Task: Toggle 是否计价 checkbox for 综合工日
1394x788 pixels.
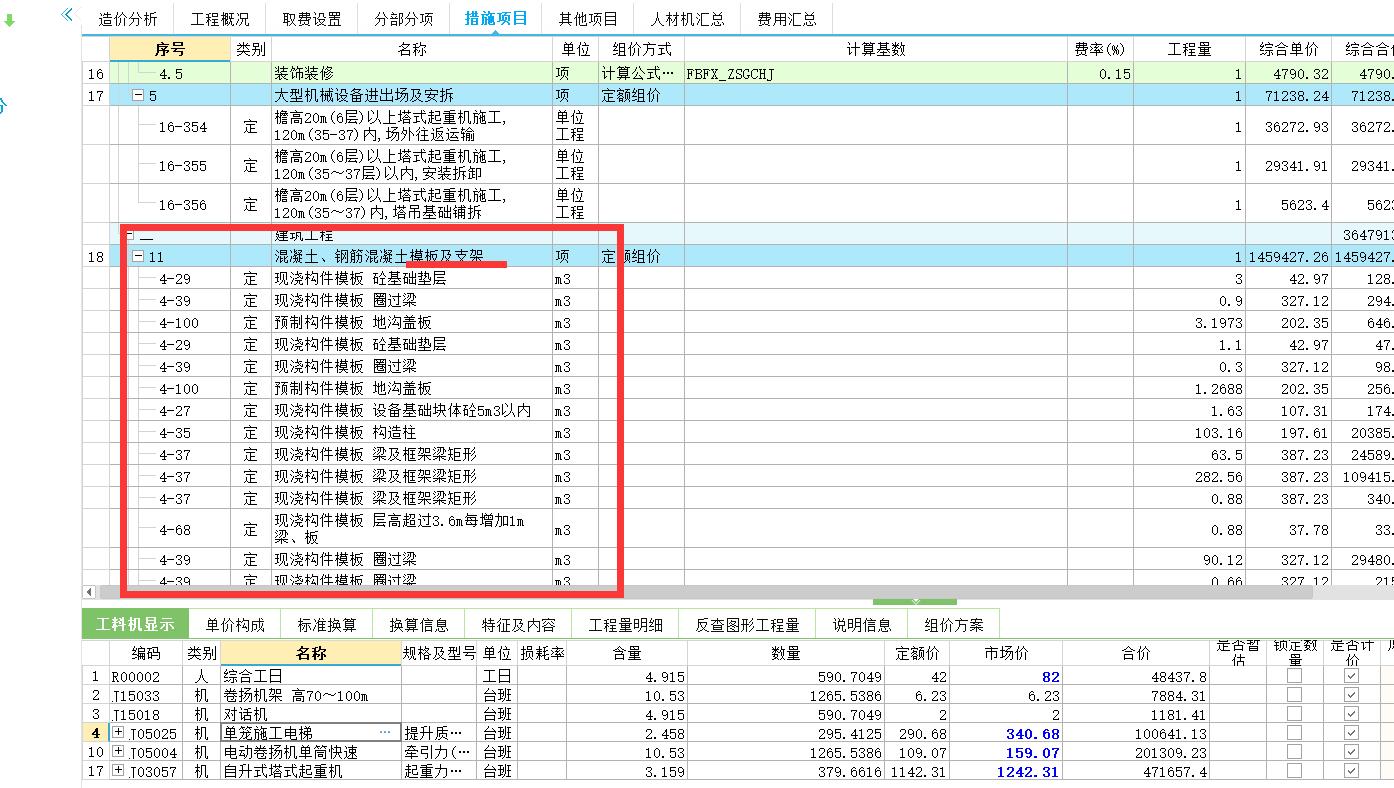Action: click(x=1352, y=677)
